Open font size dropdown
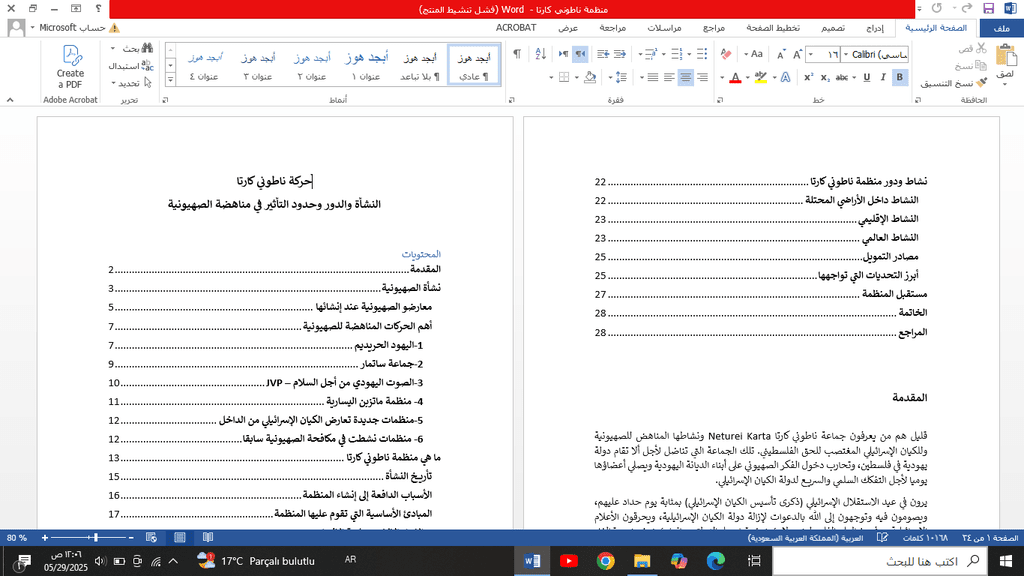 point(811,54)
